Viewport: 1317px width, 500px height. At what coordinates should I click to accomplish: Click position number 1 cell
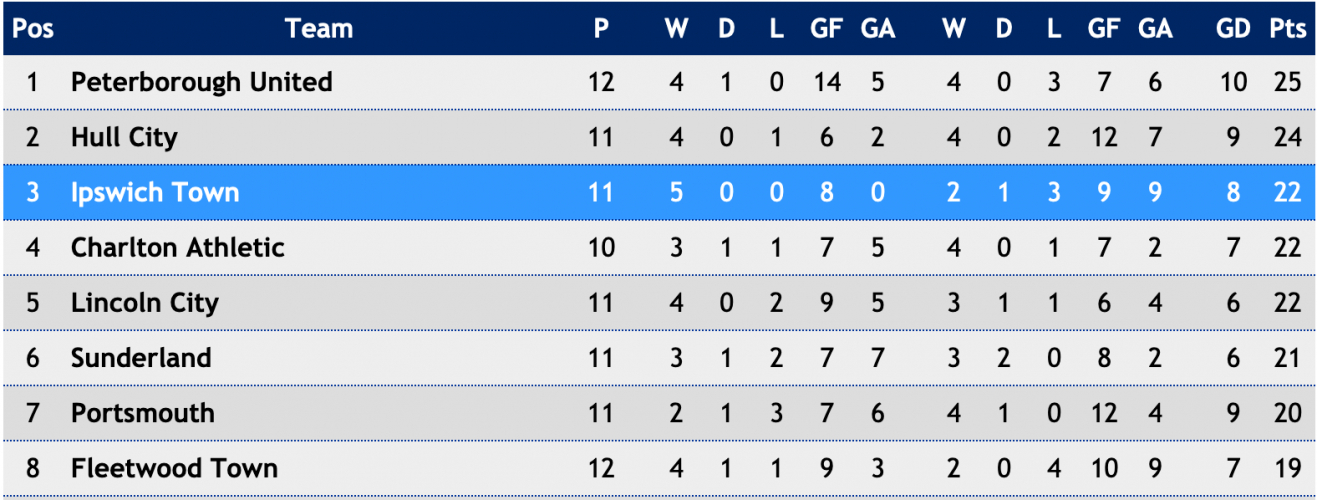32,82
